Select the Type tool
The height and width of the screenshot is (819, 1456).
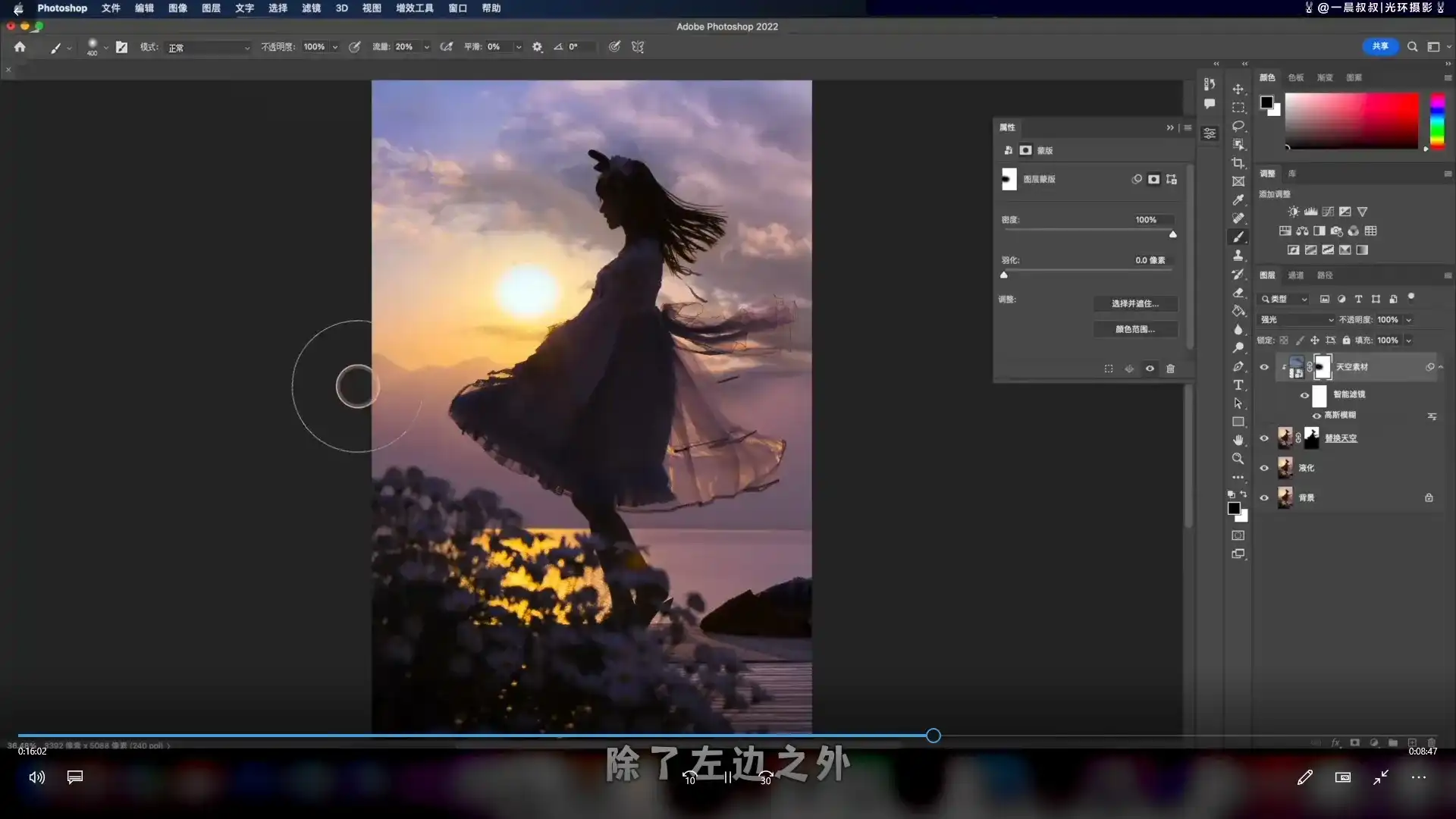(1238, 385)
